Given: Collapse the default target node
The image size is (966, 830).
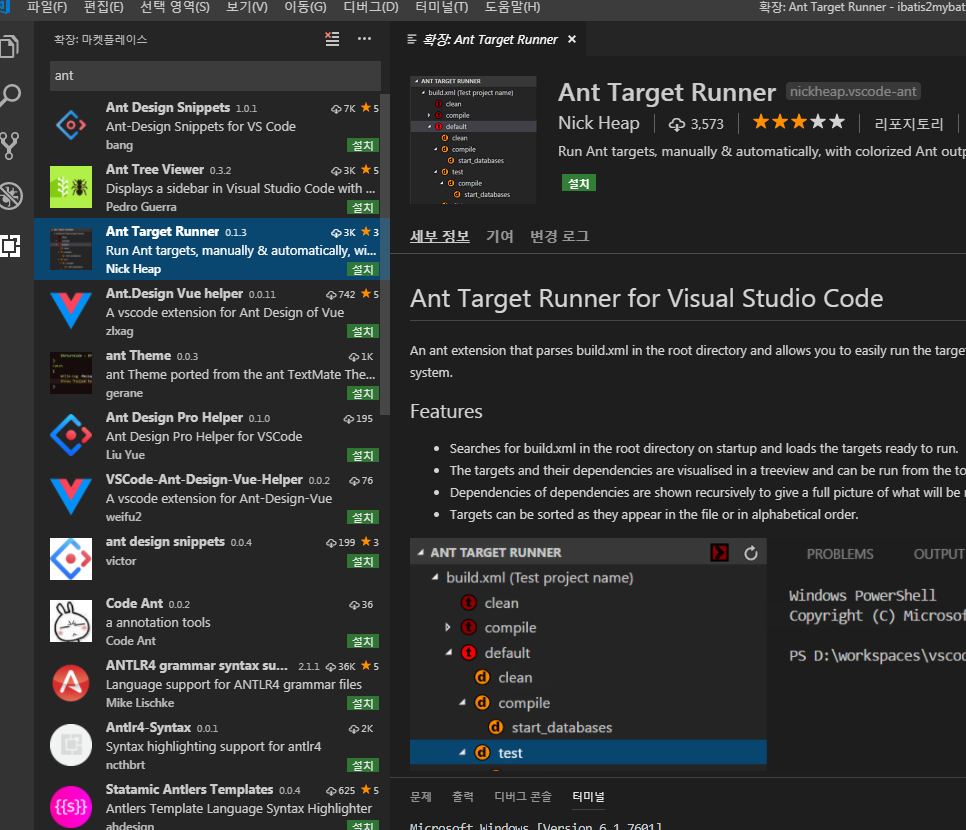Looking at the screenshot, I should click(x=448, y=652).
